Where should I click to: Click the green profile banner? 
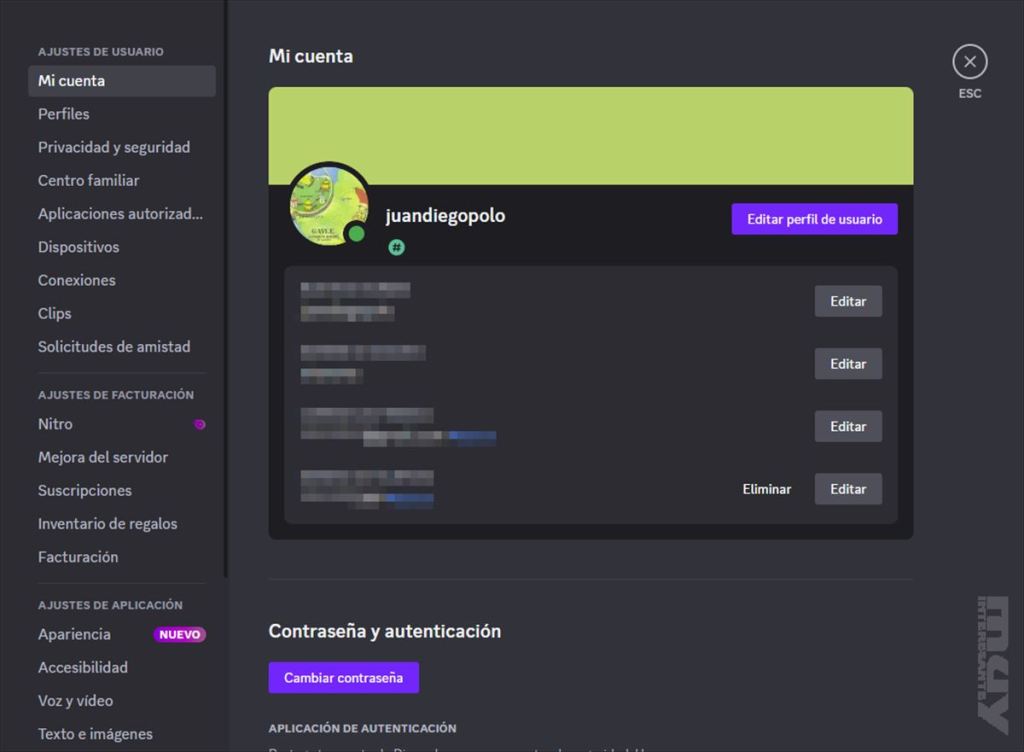591,136
